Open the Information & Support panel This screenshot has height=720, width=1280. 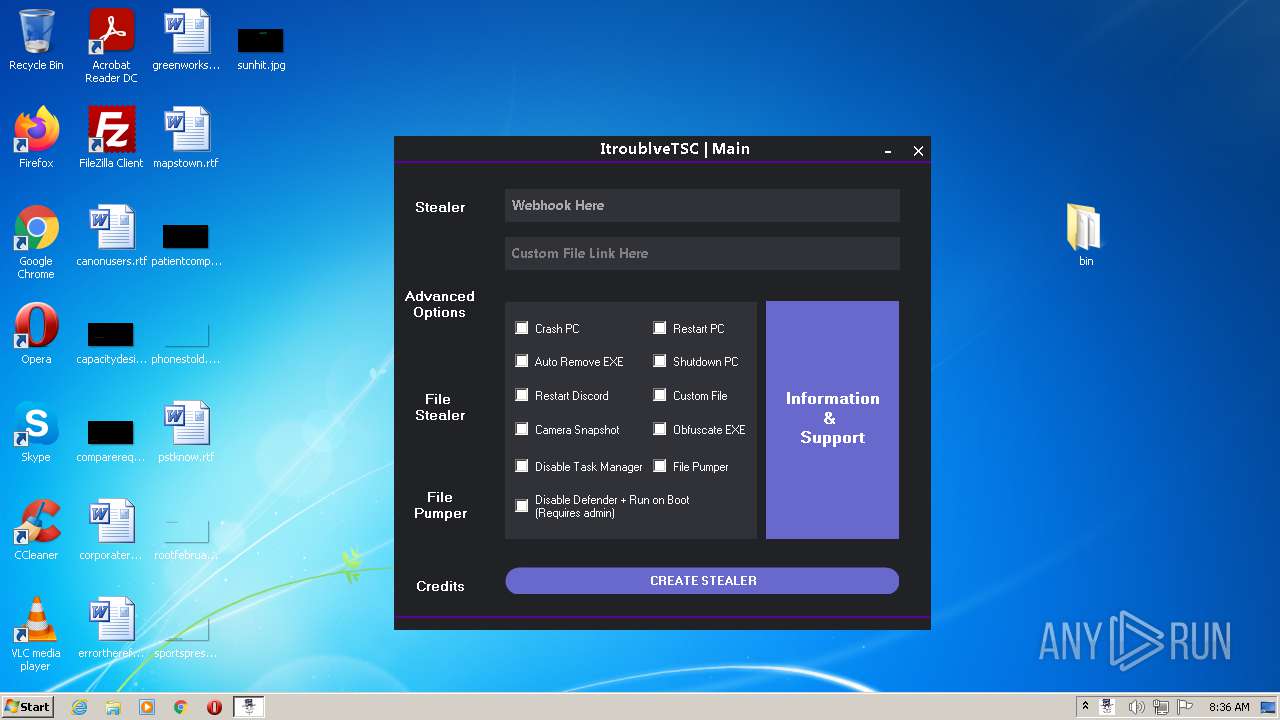click(x=832, y=420)
